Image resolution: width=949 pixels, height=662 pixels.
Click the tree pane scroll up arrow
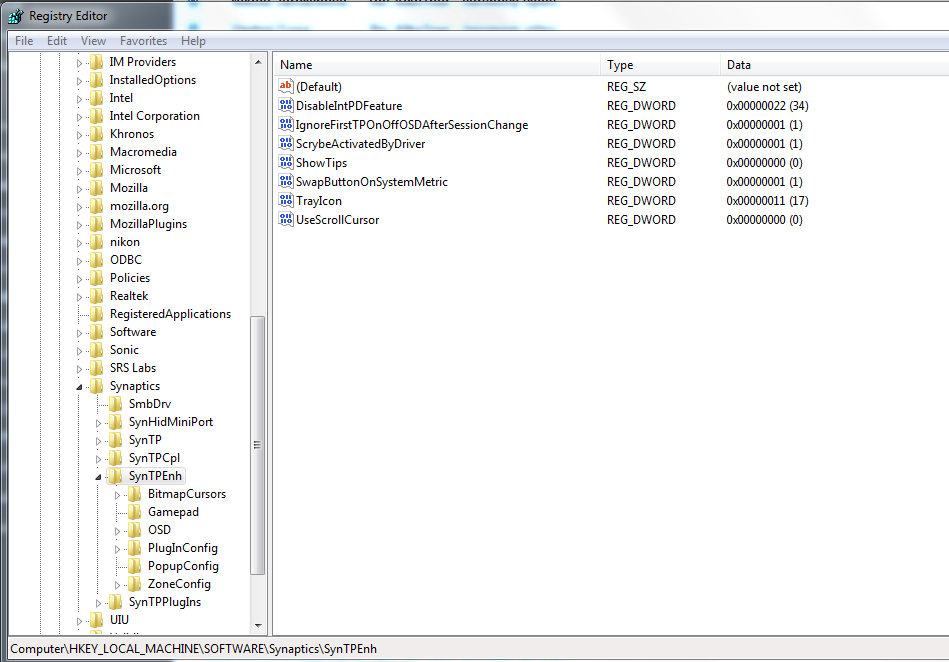click(x=258, y=62)
